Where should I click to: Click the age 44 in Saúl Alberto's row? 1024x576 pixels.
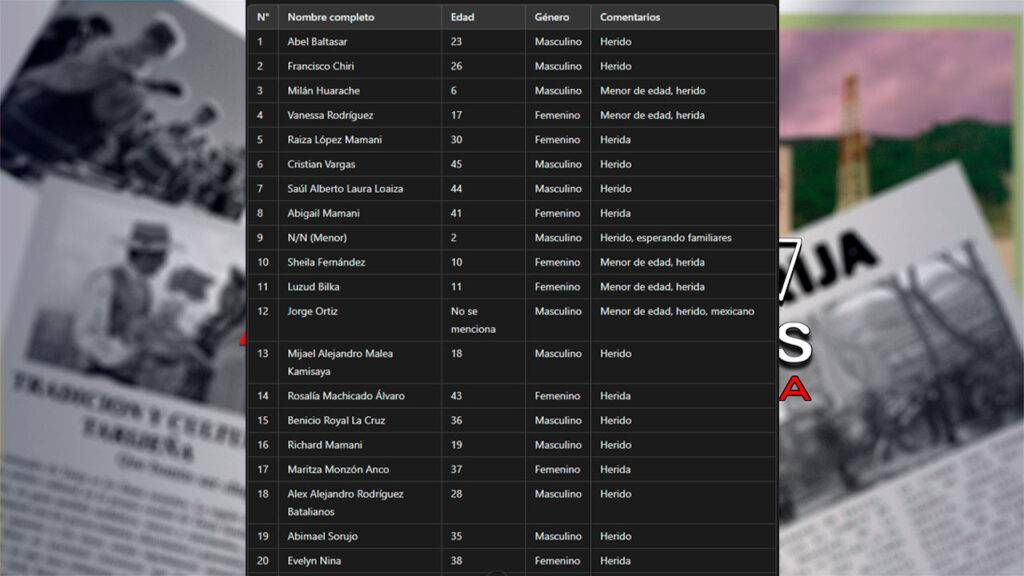456,189
